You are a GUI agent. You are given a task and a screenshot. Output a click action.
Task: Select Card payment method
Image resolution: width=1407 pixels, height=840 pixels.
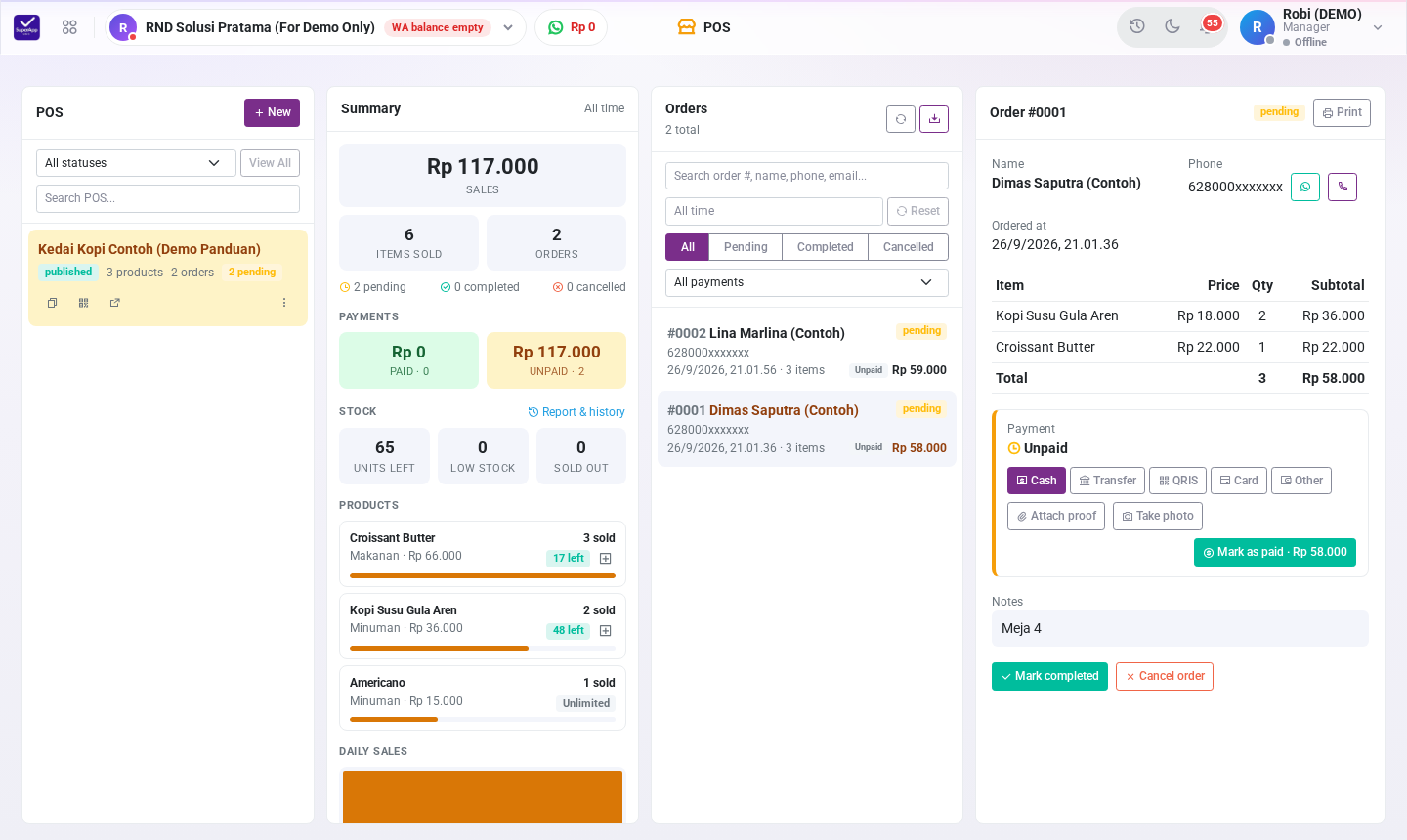click(1239, 481)
